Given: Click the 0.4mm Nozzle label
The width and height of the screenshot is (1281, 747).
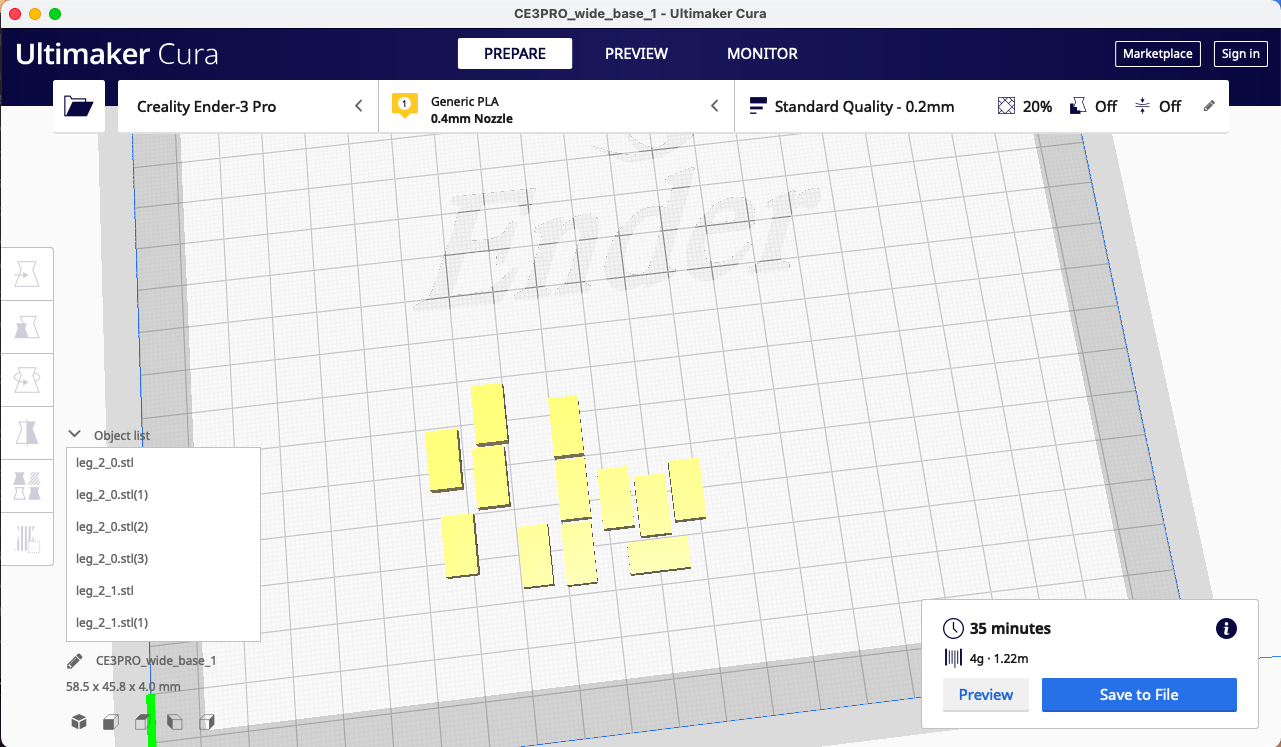Looking at the screenshot, I should pyautogui.click(x=472, y=119).
